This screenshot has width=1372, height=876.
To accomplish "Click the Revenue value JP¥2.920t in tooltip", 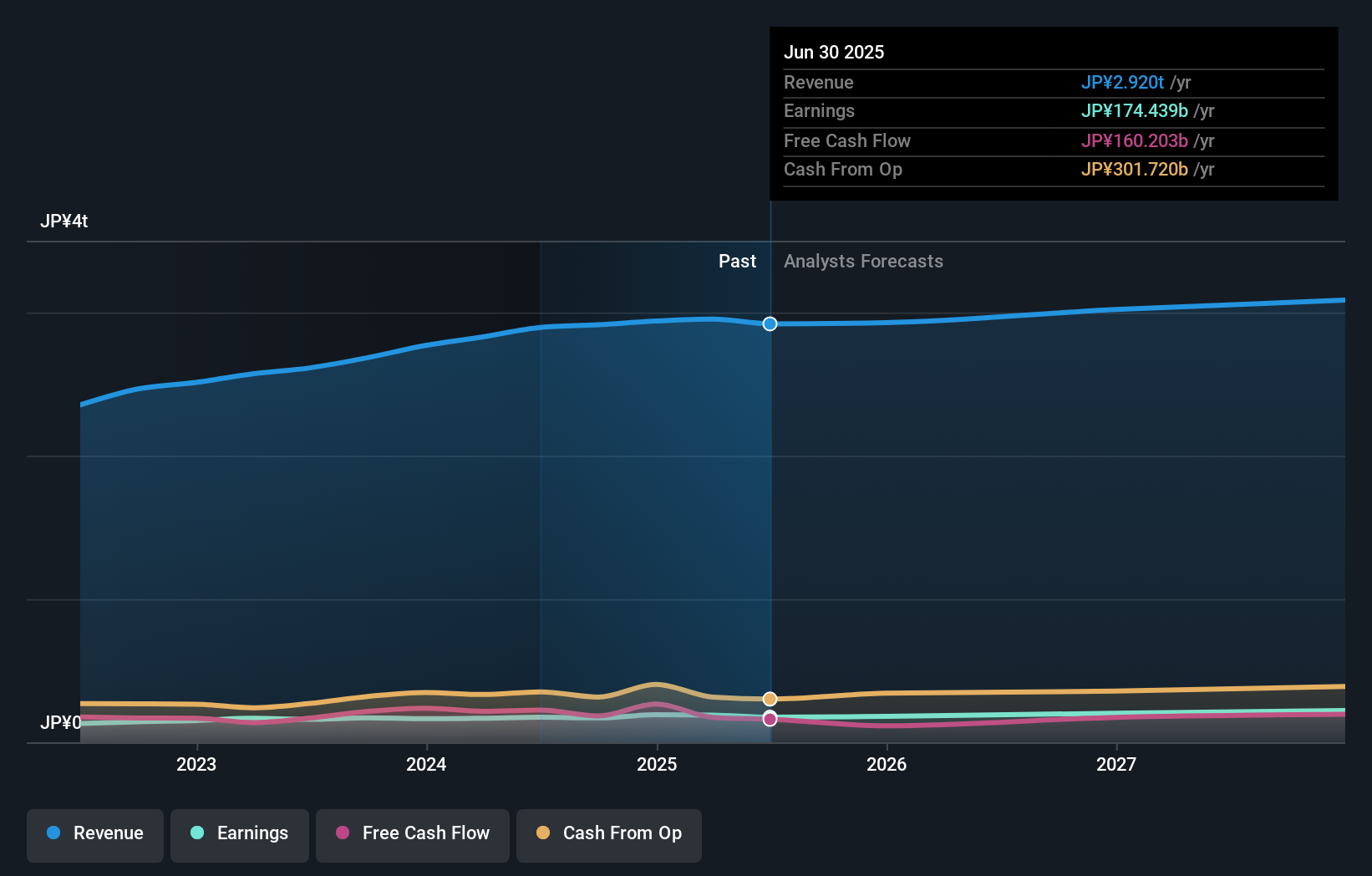I will coord(1123,83).
